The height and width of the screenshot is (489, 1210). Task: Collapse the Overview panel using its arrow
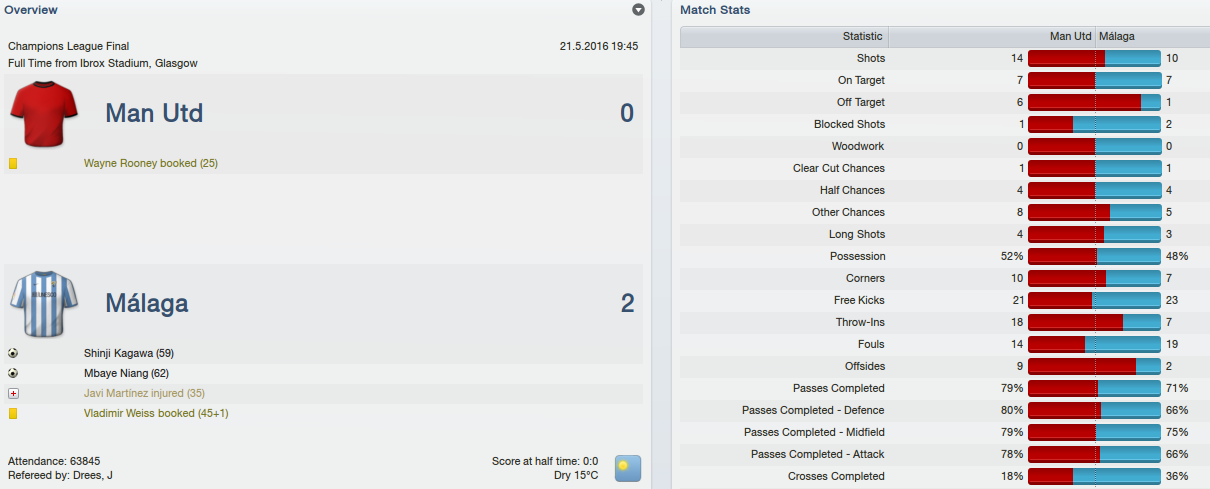[x=639, y=10]
